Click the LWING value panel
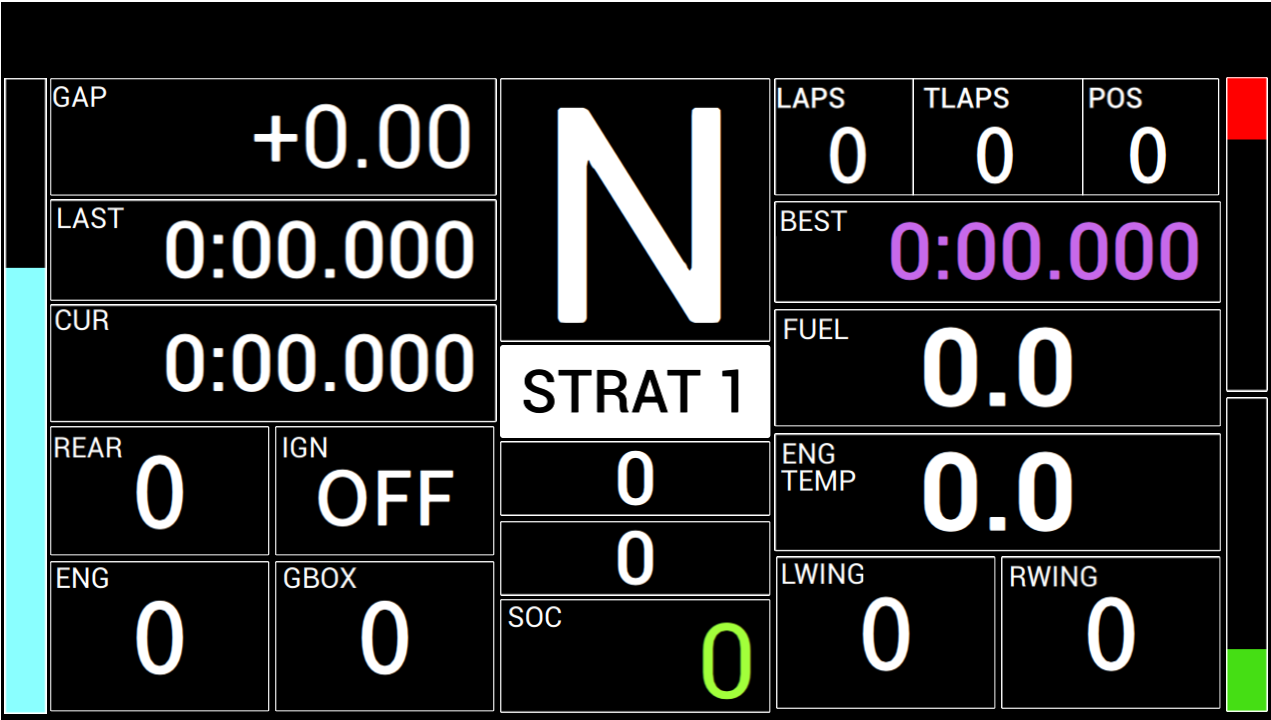 pos(886,633)
